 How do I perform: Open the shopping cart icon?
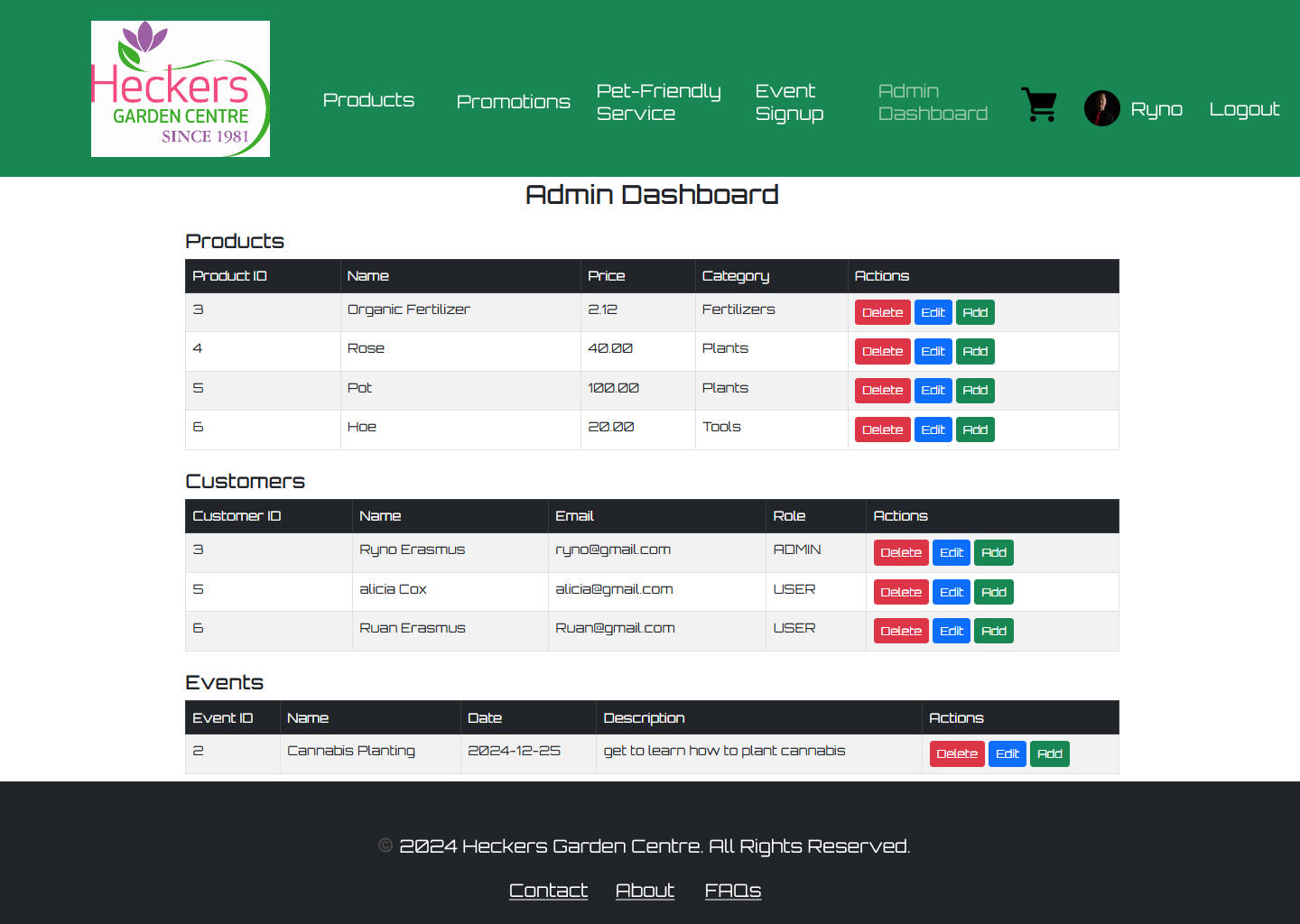click(1039, 106)
